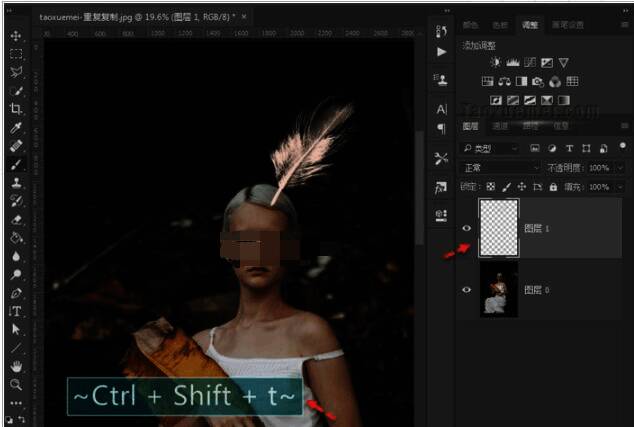
Task: Select the Zoom tool
Action: pos(16,384)
